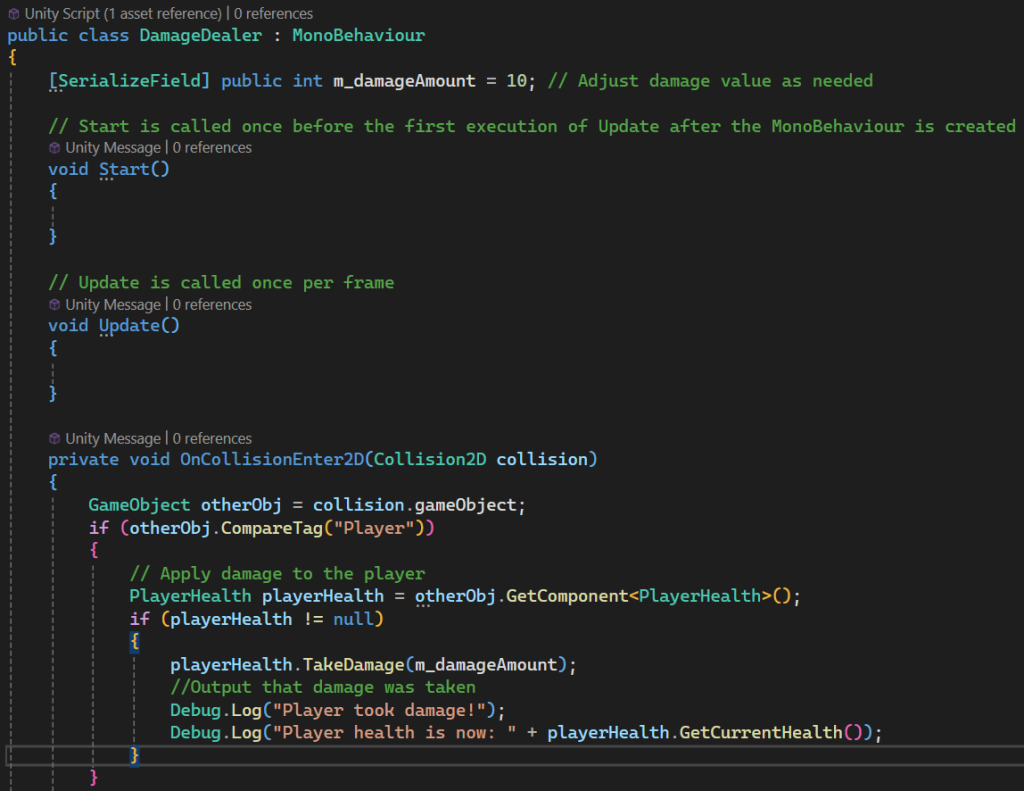The image size is (1024, 791).
Task: Click the OnCollisionEnter2D method name
Action: coord(272,459)
